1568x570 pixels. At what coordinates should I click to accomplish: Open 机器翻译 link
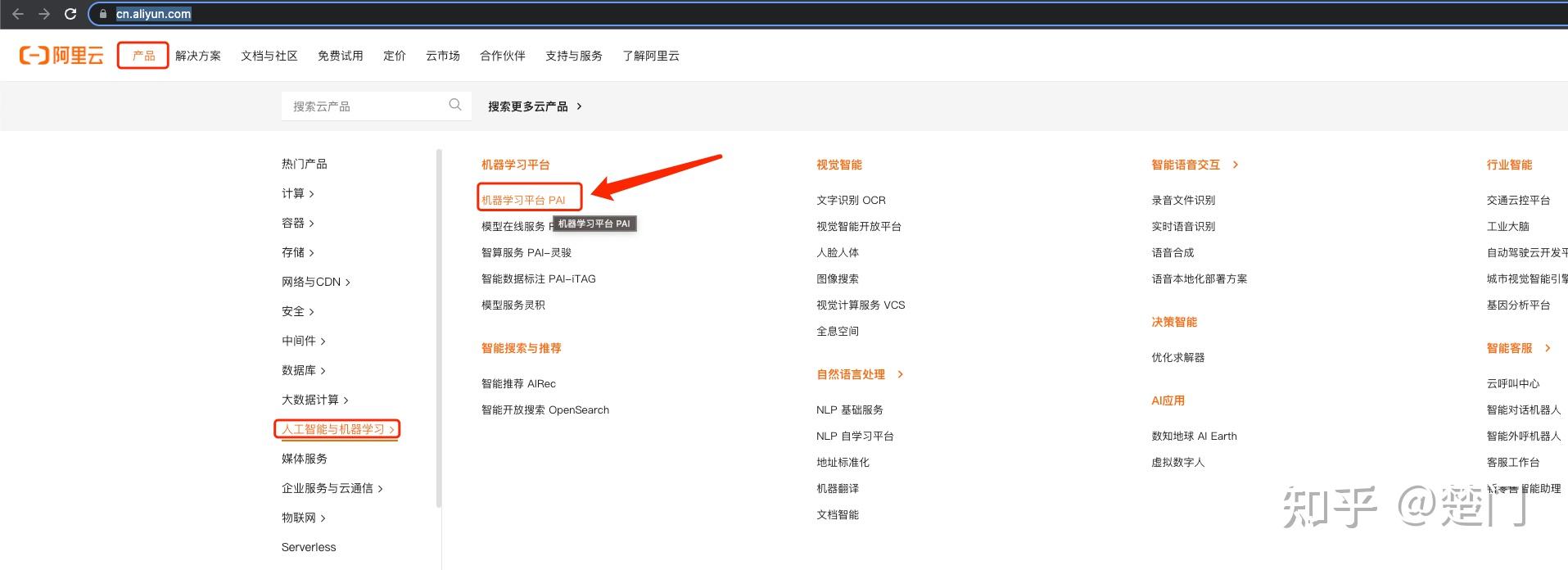pyautogui.click(x=838, y=488)
